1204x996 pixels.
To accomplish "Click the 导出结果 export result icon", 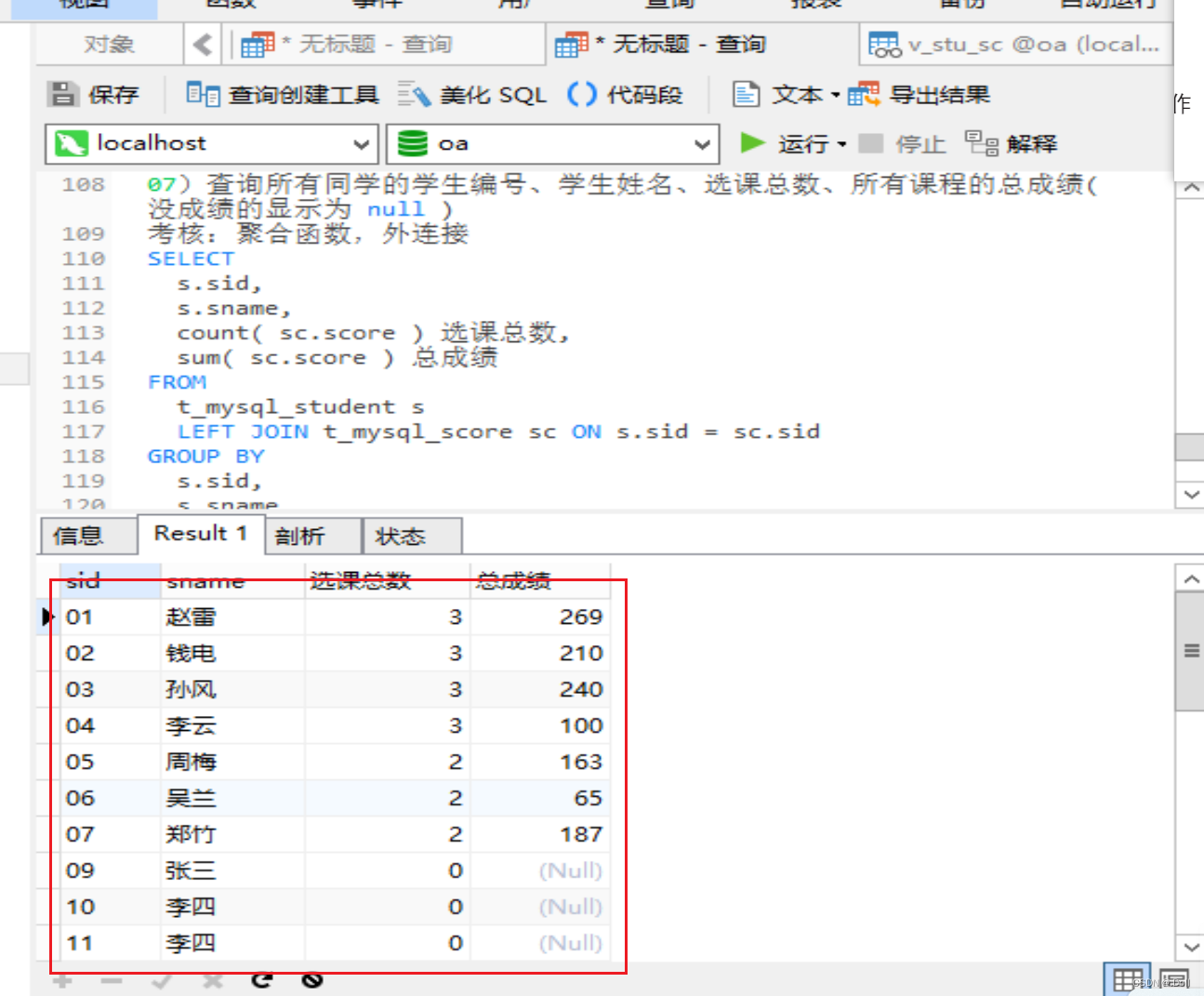I will click(x=863, y=94).
